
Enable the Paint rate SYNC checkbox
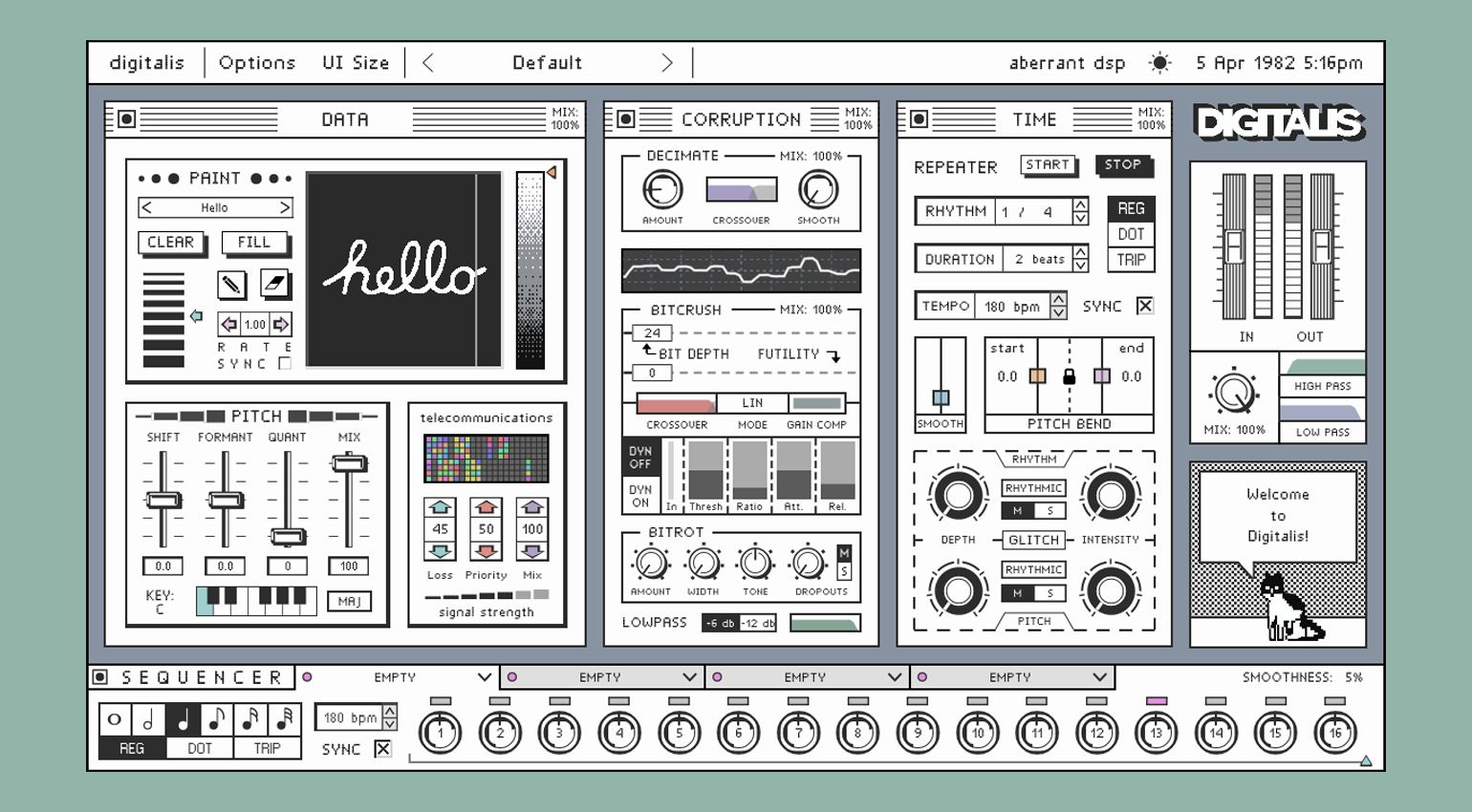point(284,364)
